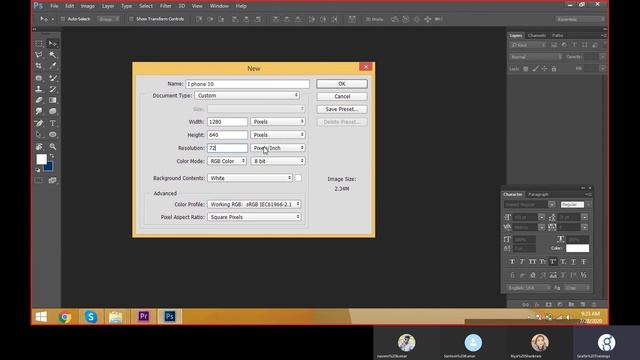
Task: Open the Background Contents dropdown
Action: pos(250,178)
